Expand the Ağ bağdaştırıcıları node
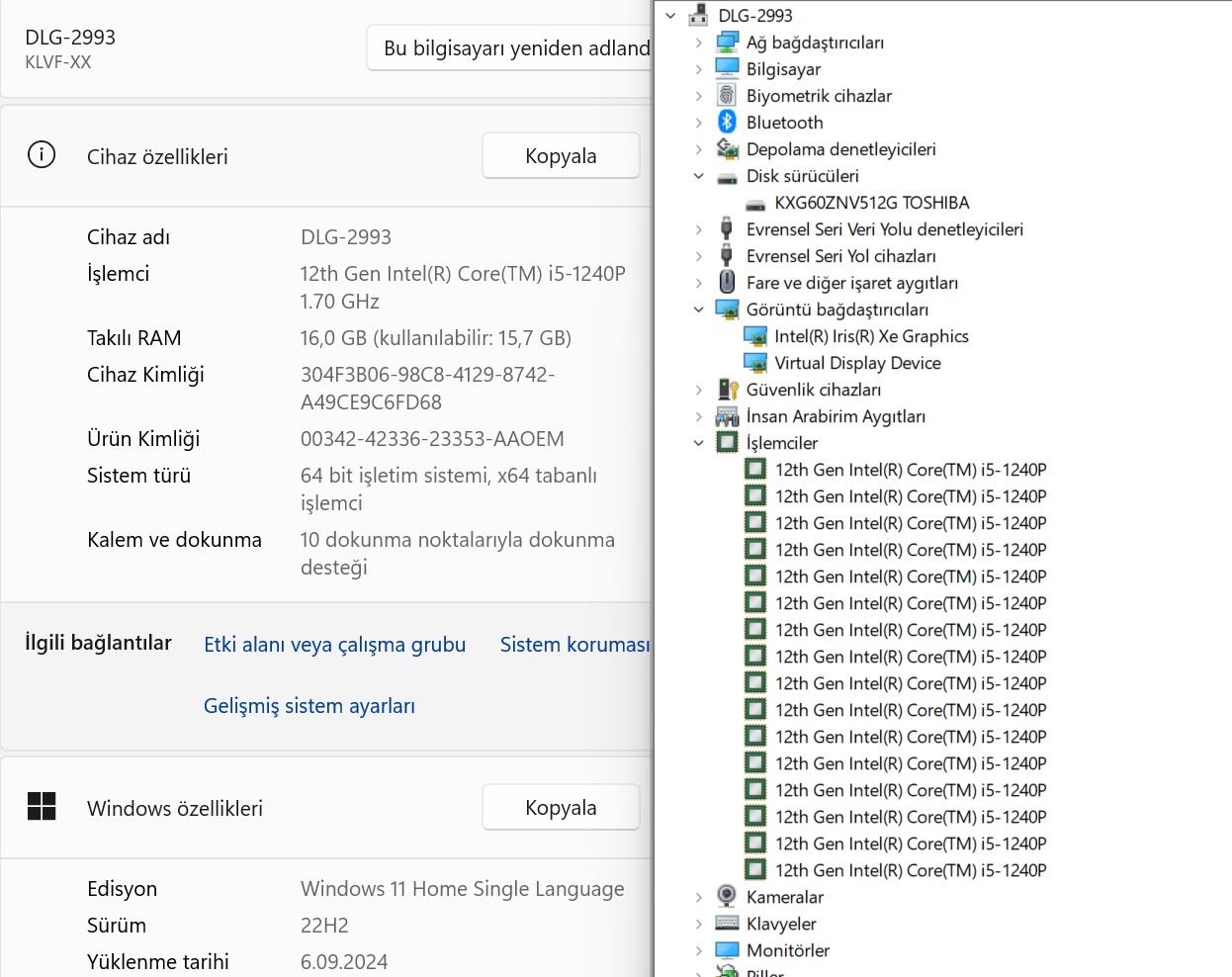1232x977 pixels. (698, 43)
